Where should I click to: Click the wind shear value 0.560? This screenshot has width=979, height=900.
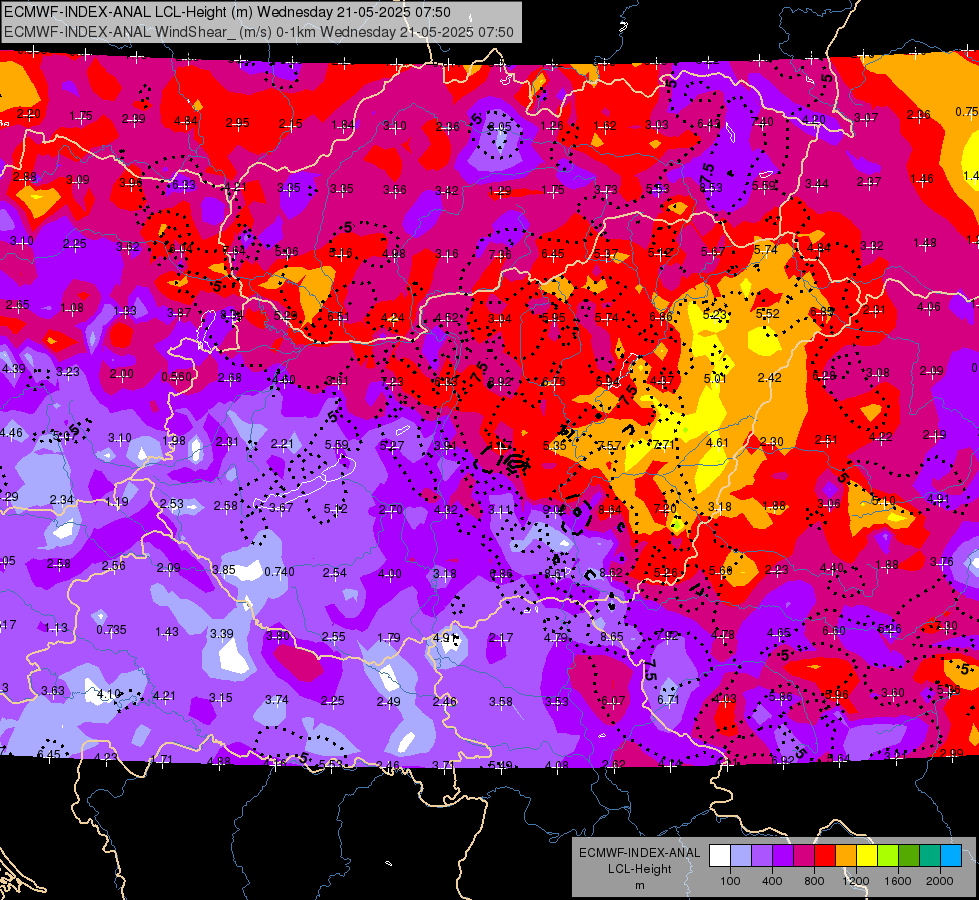point(177,377)
